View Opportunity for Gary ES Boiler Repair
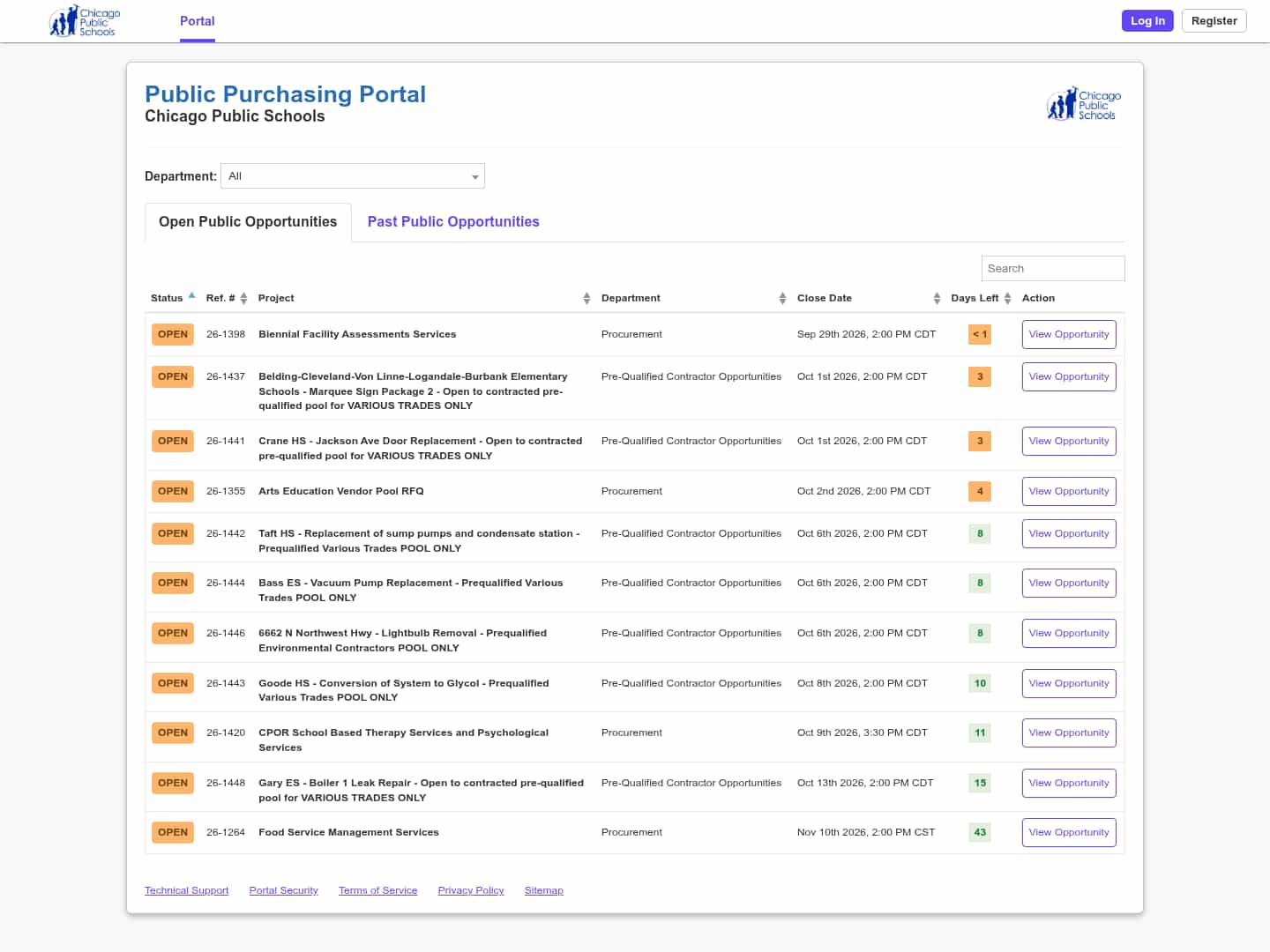This screenshot has width=1270, height=952. 1069,784
